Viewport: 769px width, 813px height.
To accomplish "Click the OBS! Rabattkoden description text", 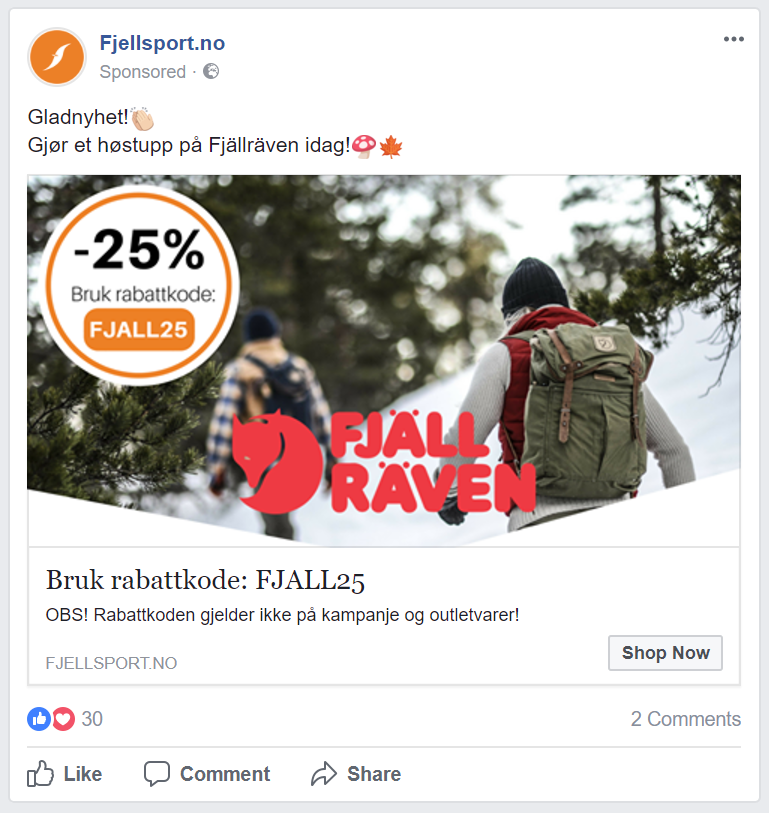I will click(x=283, y=615).
